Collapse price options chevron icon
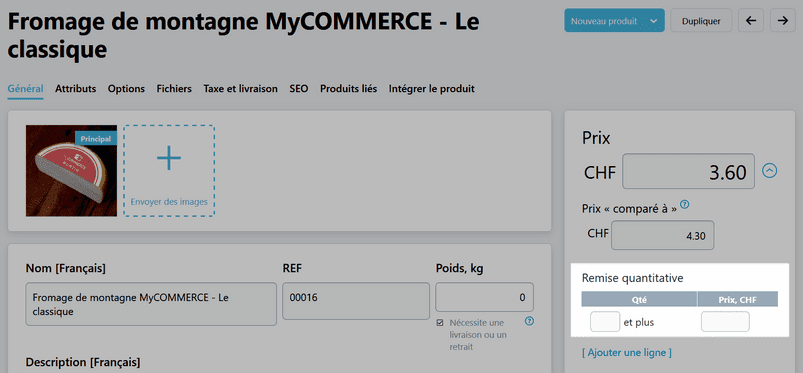803x373 pixels. point(770,171)
